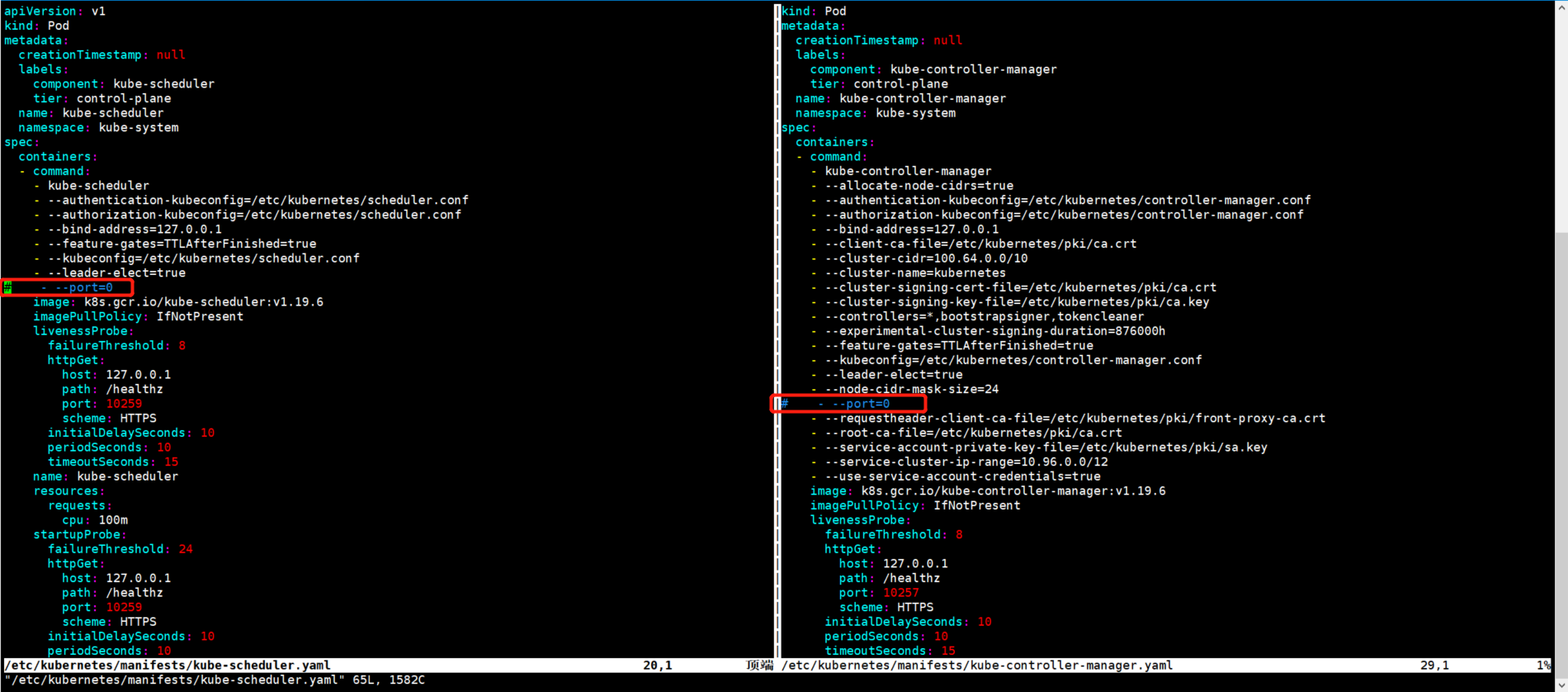Click the kube-controller-manager:v1.19.6 image line
The image size is (1568, 692).
[988, 491]
